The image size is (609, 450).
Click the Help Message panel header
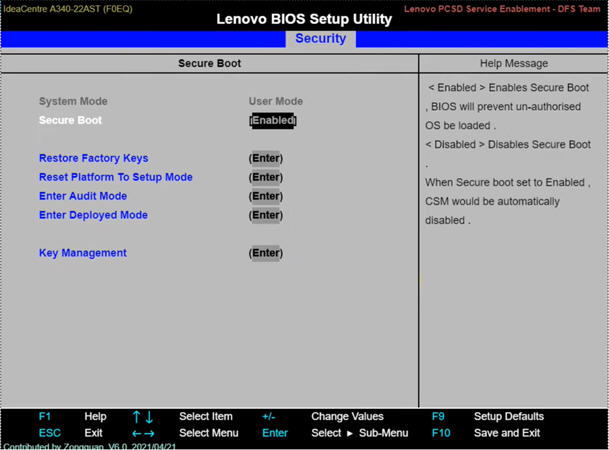pyautogui.click(x=513, y=63)
